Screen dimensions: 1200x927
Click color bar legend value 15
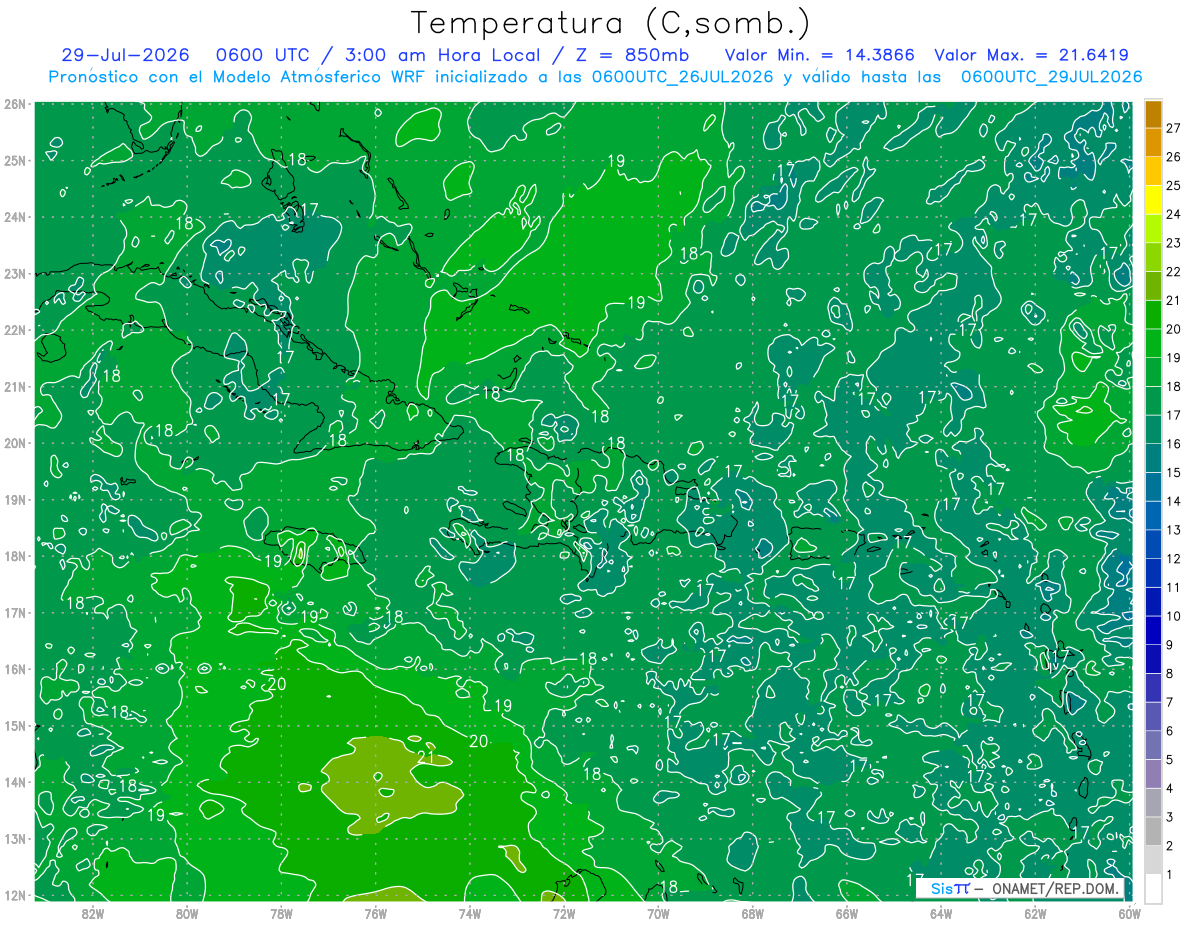pyautogui.click(x=1174, y=473)
